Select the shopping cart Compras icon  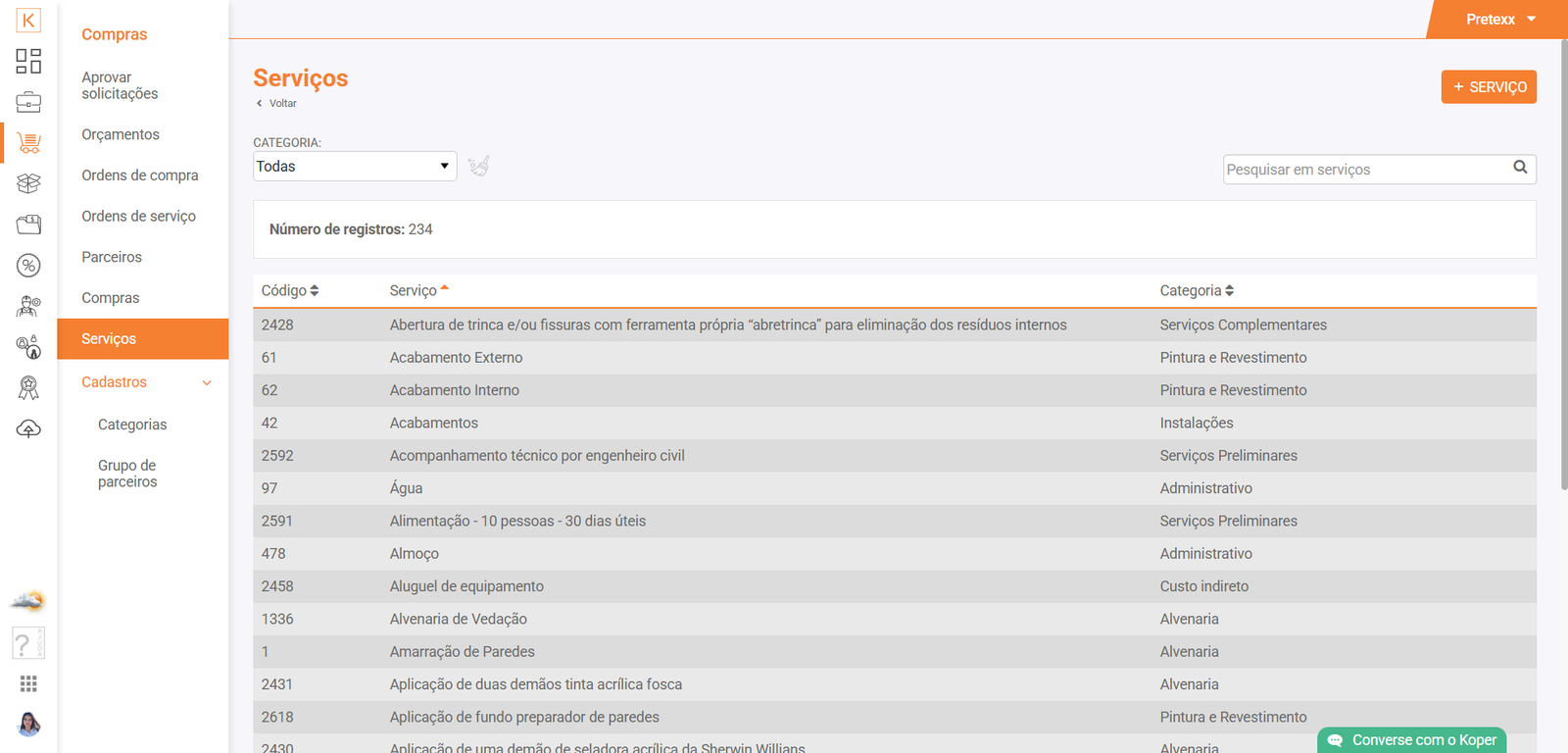[x=28, y=143]
